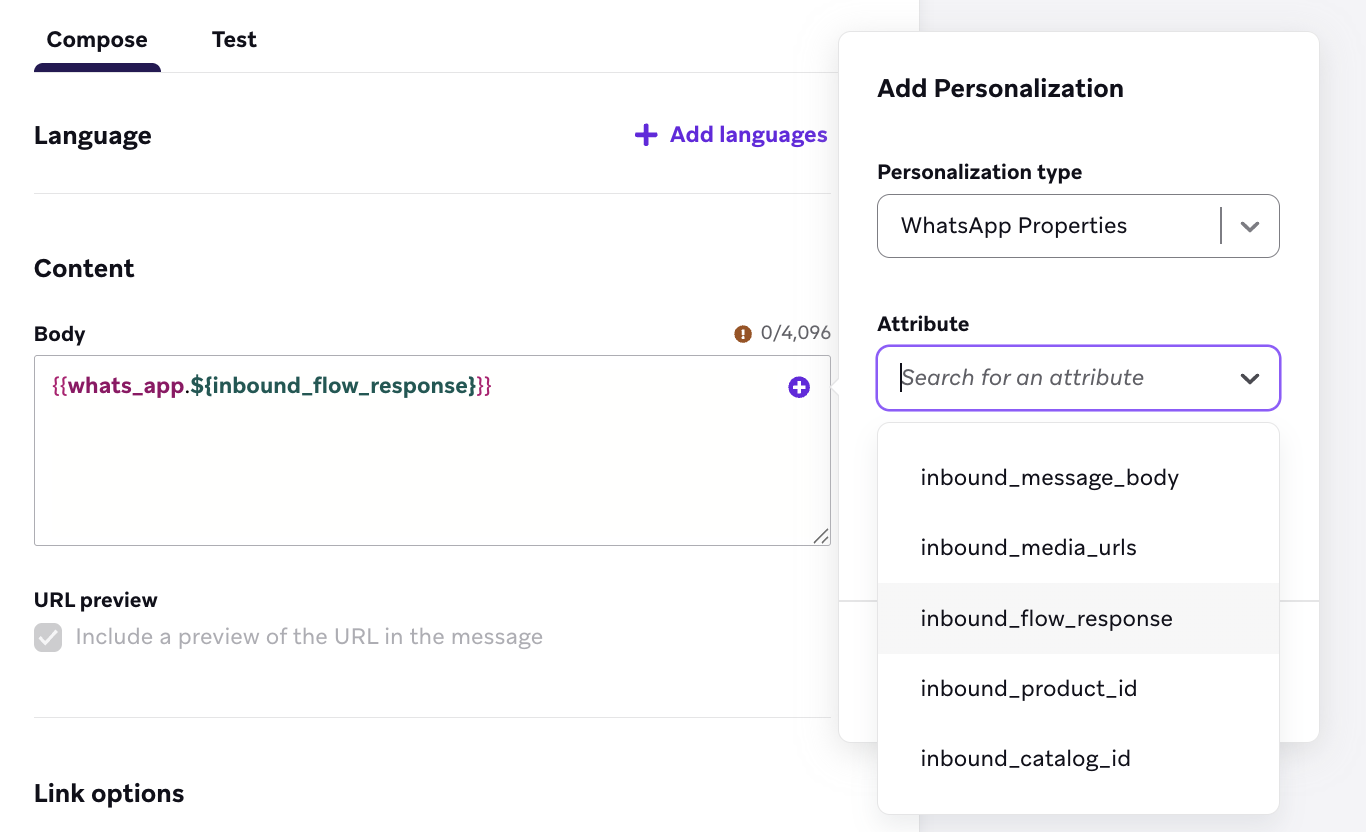Switch to the Test tab
1366x832 pixels.
pyautogui.click(x=234, y=39)
